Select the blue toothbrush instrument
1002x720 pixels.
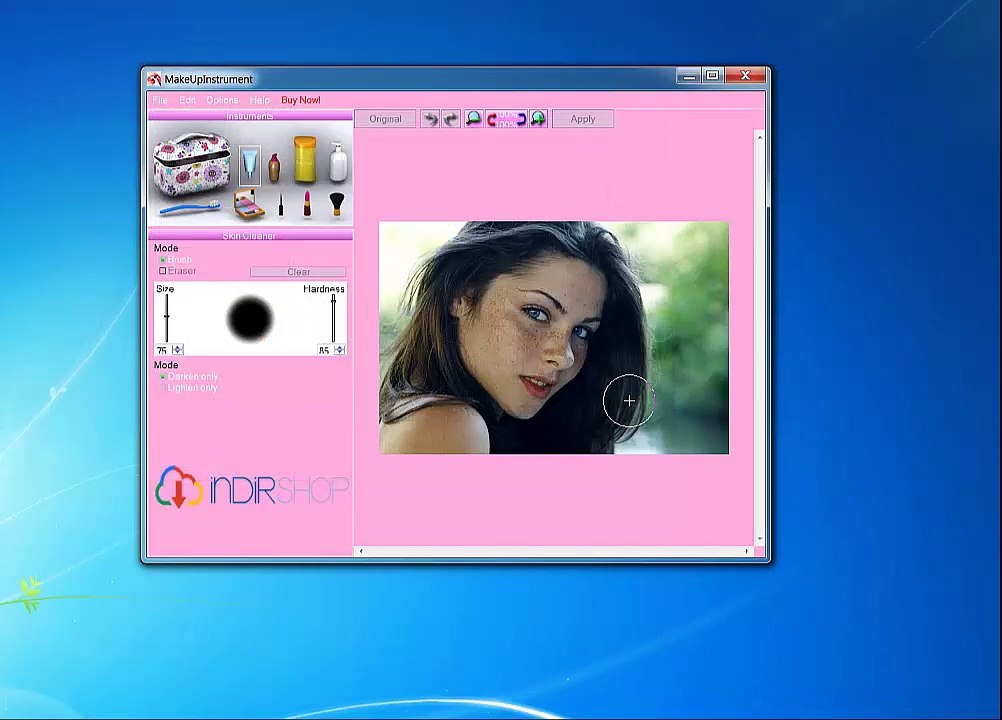click(x=190, y=206)
